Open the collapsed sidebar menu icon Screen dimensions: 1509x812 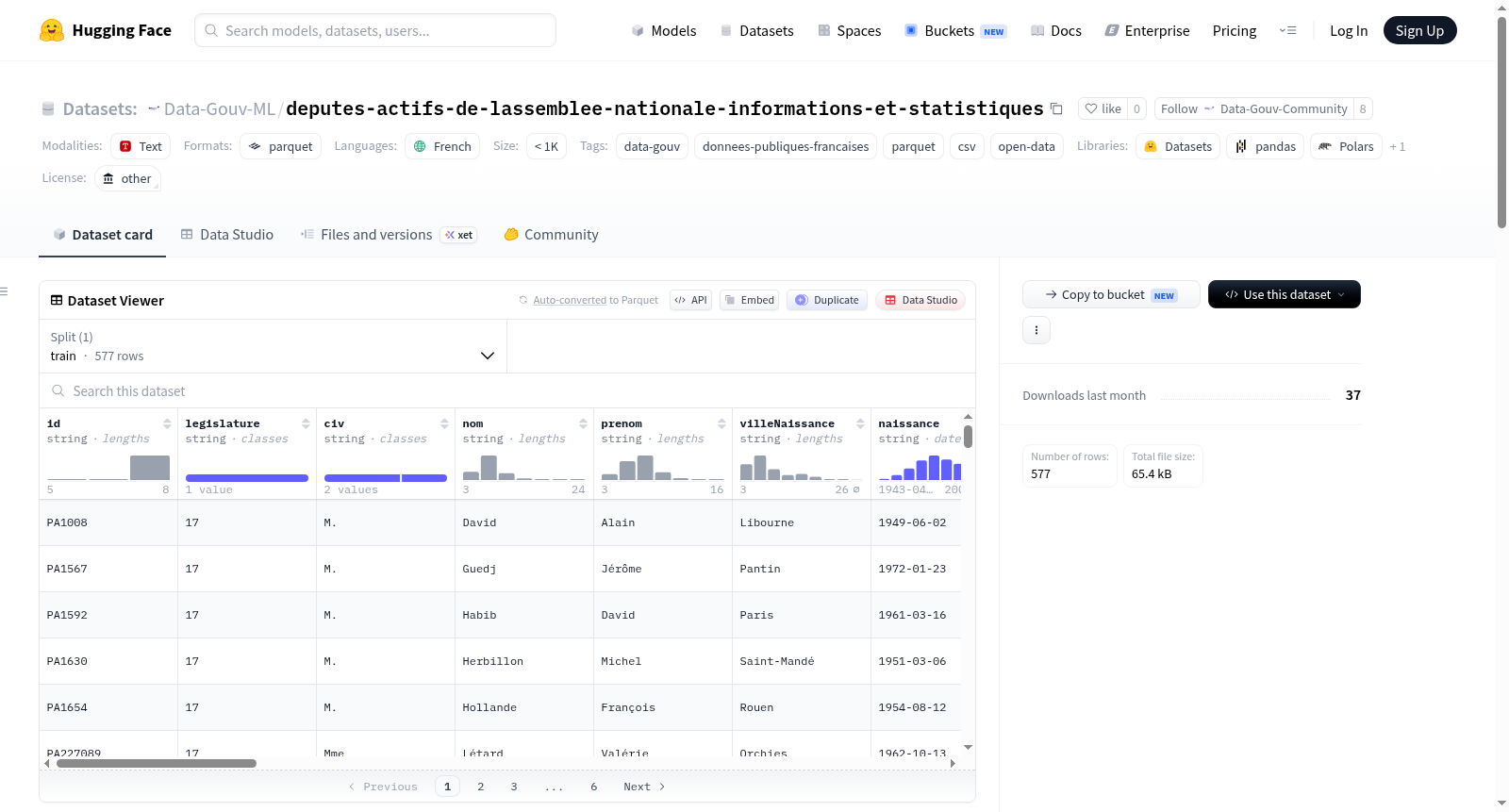click(x=5, y=291)
